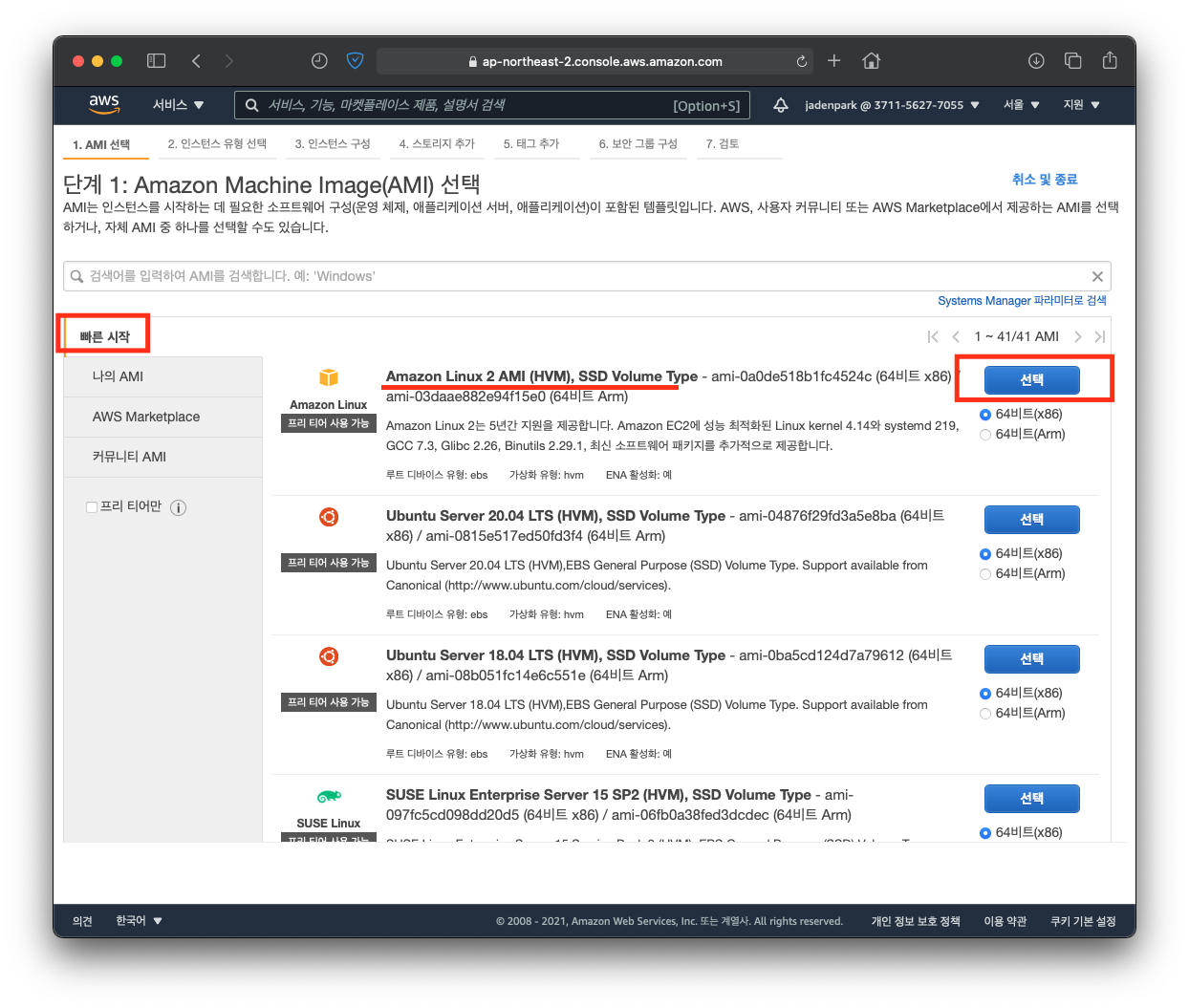Show tab overview icon
Viewport: 1189px width, 1008px height.
coord(1072,61)
